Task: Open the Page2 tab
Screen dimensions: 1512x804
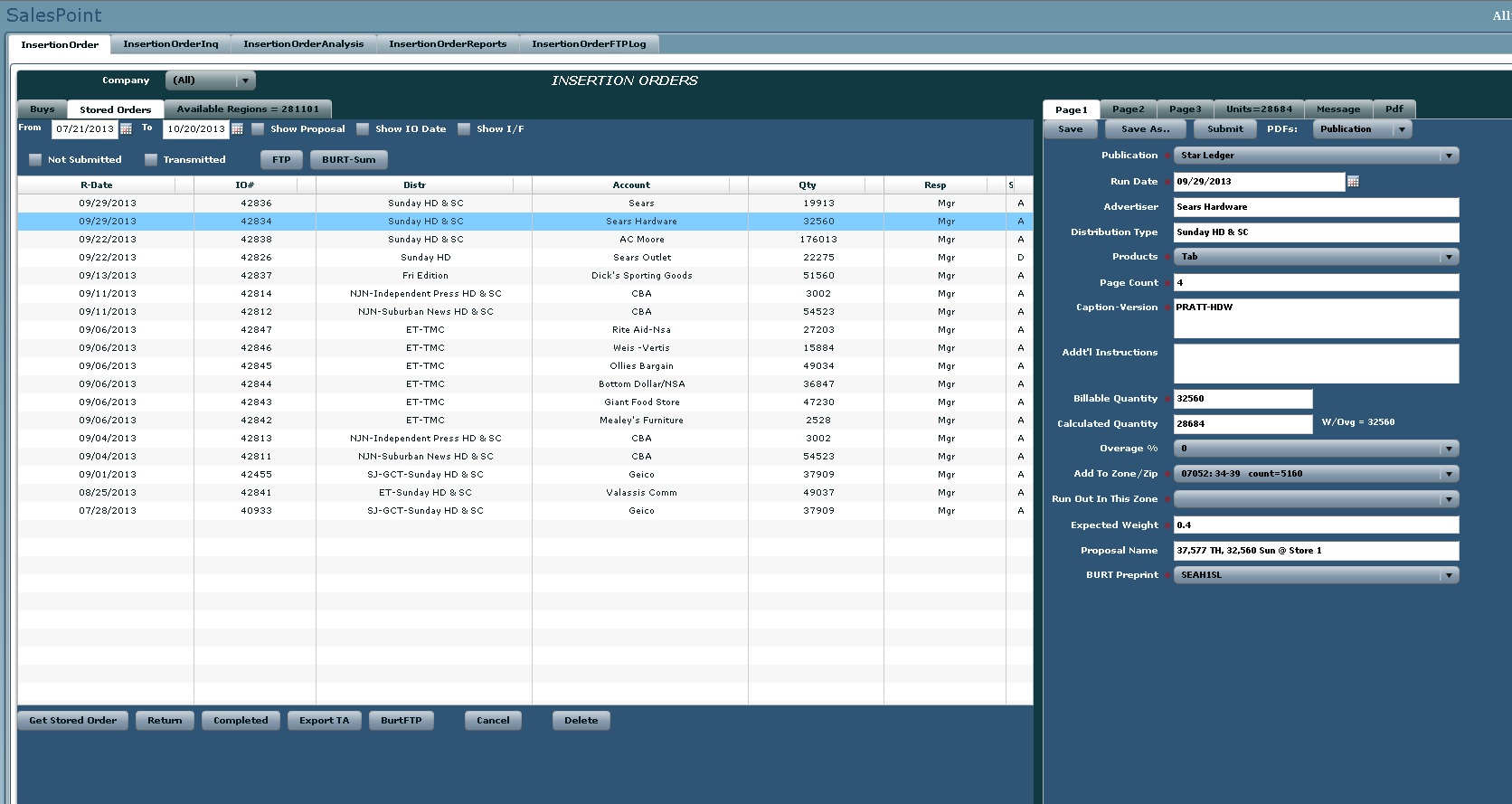Action: point(1129,109)
